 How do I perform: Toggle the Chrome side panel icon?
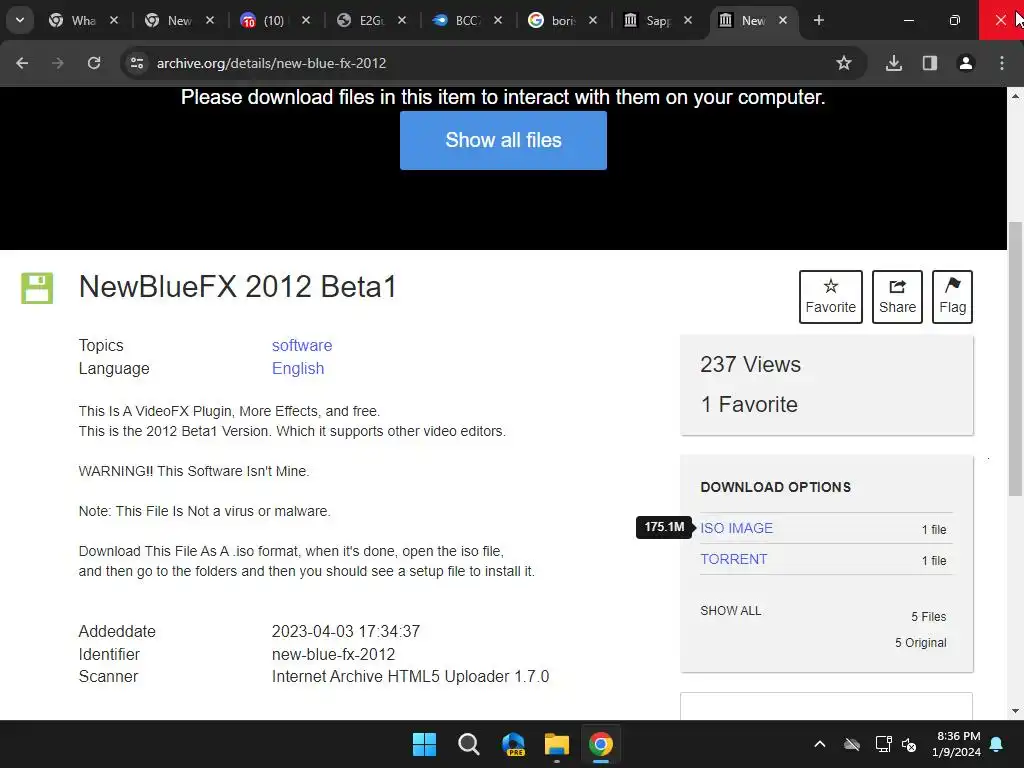[930, 63]
